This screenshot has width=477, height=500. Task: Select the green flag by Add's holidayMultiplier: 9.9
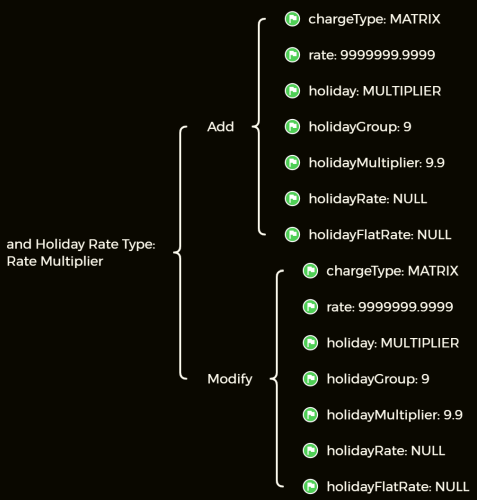coord(292,163)
